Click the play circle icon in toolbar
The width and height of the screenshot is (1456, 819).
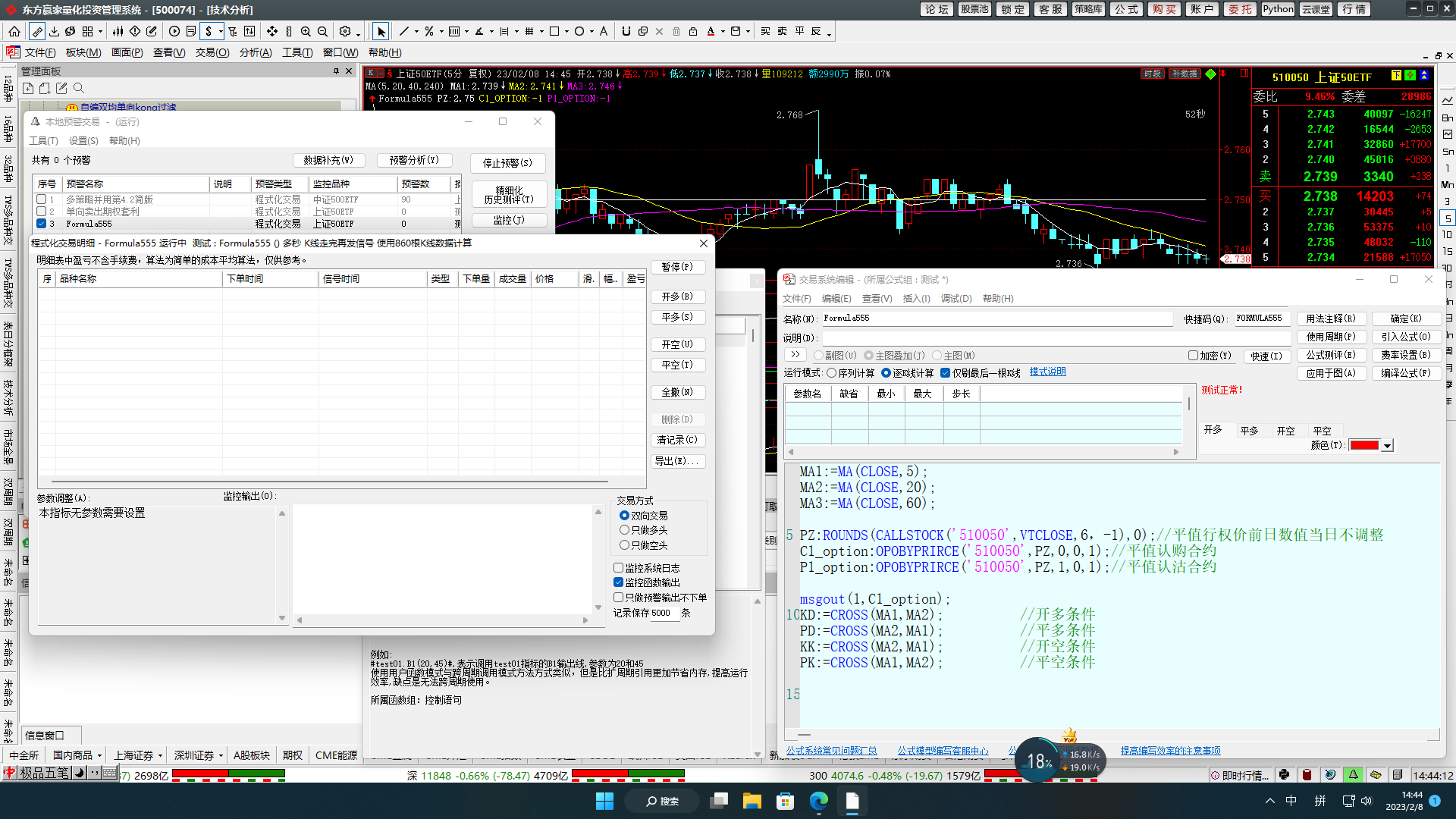pos(174,31)
